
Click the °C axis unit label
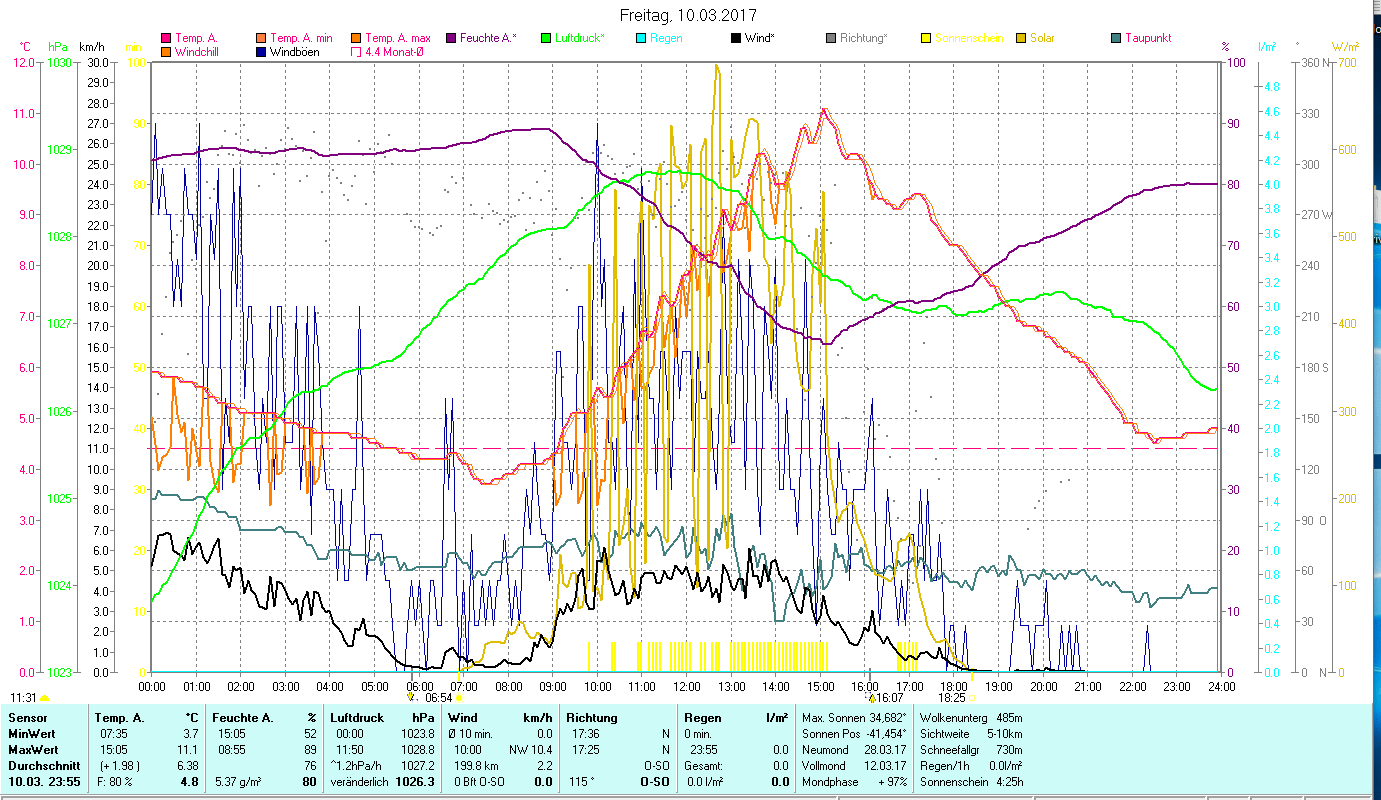[25, 46]
